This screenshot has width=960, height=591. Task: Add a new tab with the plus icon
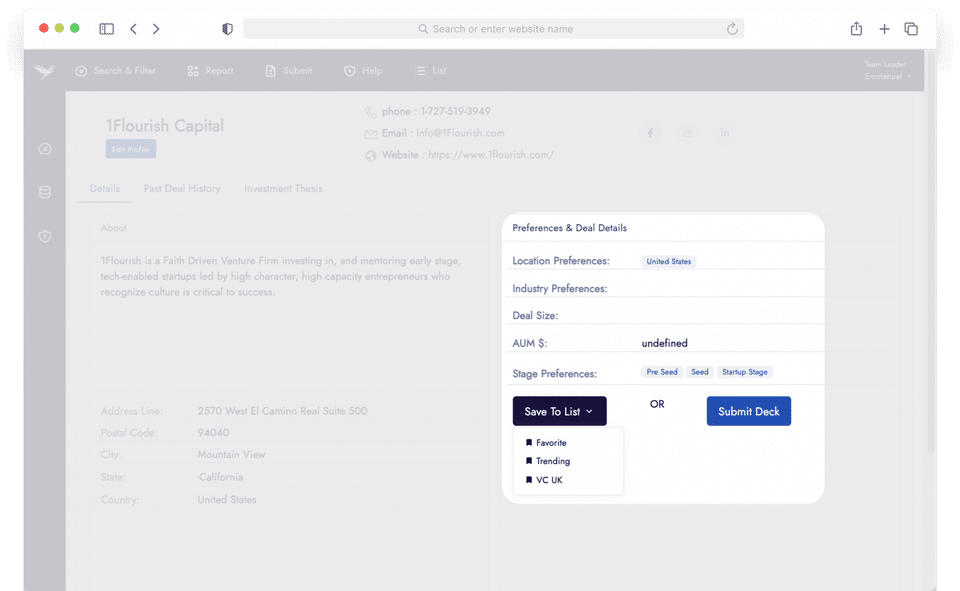(x=884, y=29)
